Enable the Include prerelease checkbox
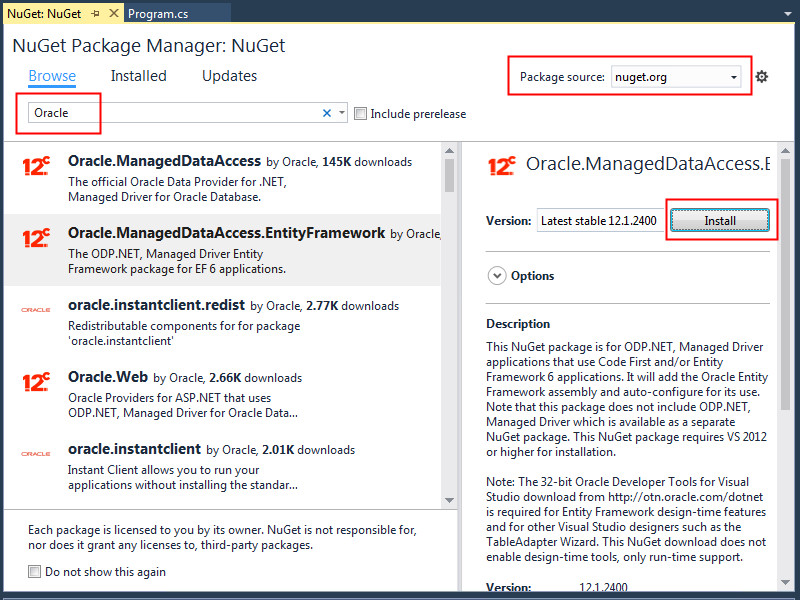The height and width of the screenshot is (600, 800). pos(361,114)
